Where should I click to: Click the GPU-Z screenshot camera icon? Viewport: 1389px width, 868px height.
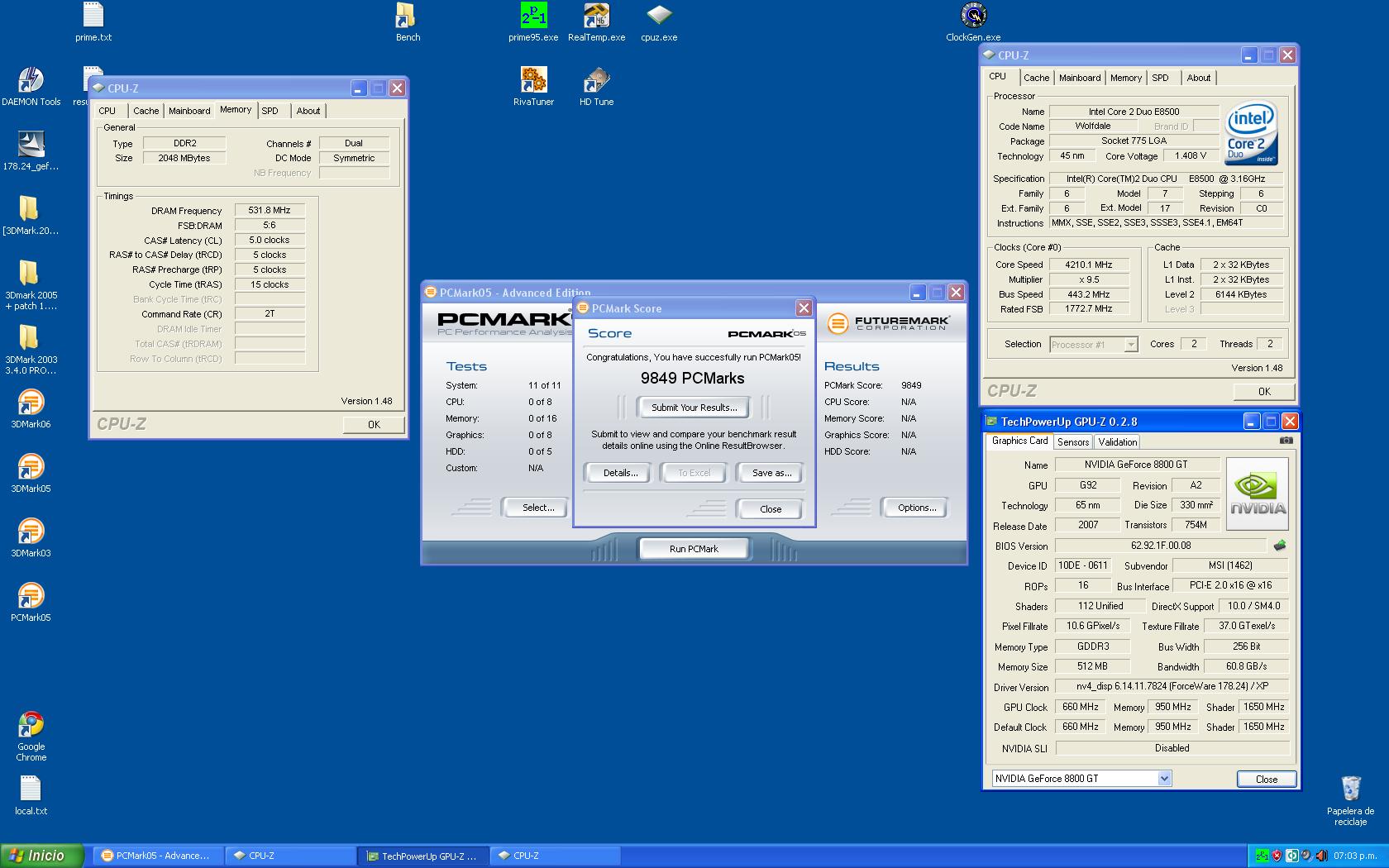[x=1286, y=441]
